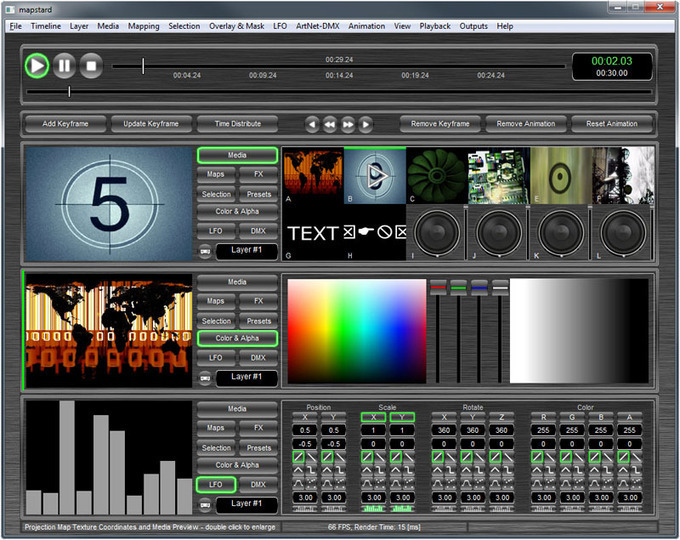680x540 pixels.
Task: Open the Layer #1 selector in bottom panel
Action: (x=245, y=503)
